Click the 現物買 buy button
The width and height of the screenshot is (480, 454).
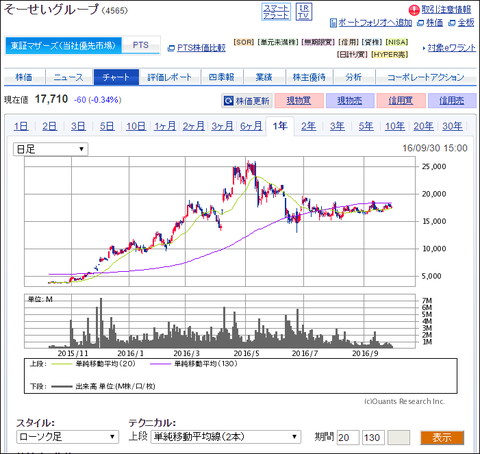(299, 101)
